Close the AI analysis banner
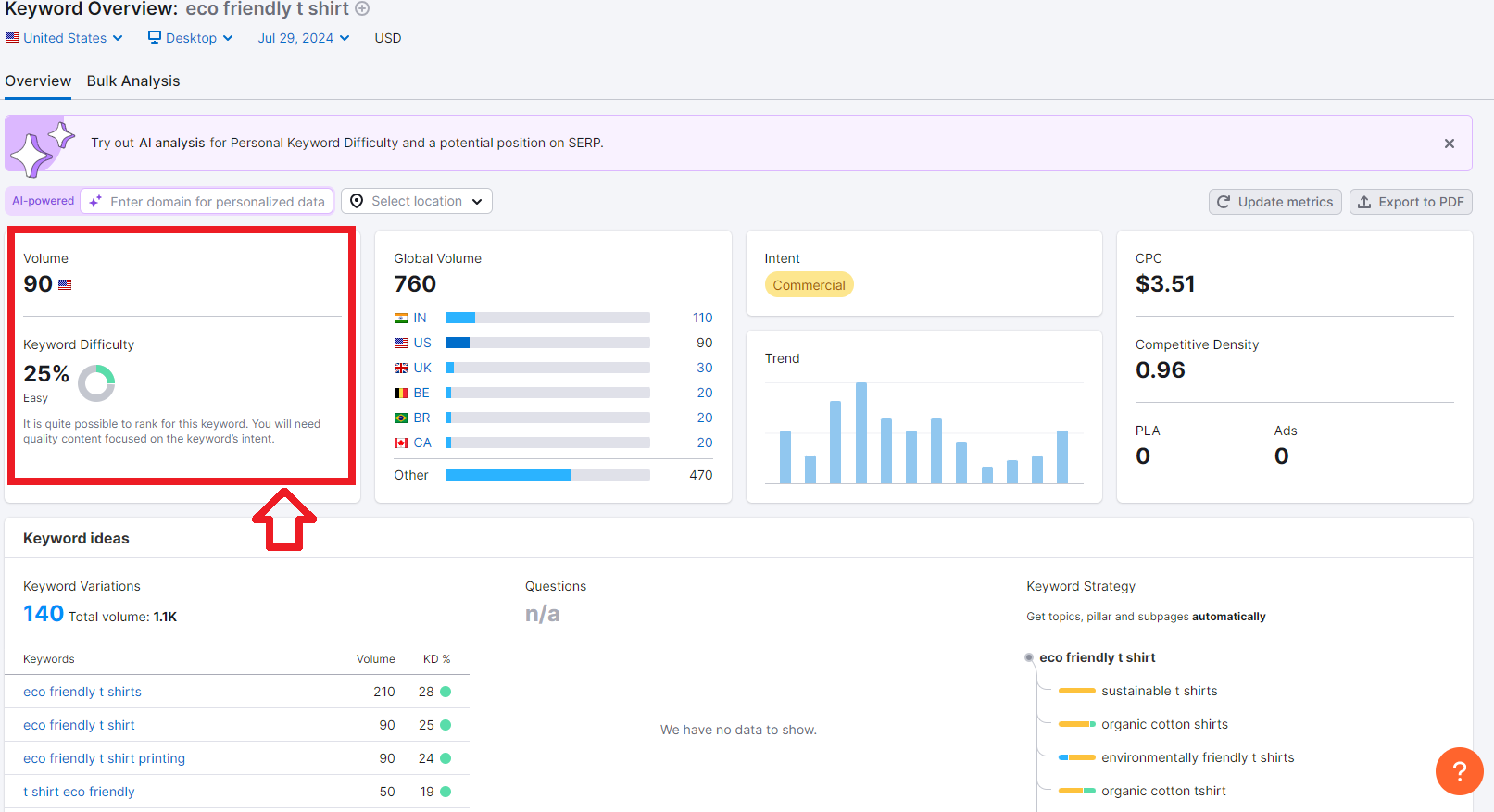The width and height of the screenshot is (1494, 812). click(x=1450, y=144)
